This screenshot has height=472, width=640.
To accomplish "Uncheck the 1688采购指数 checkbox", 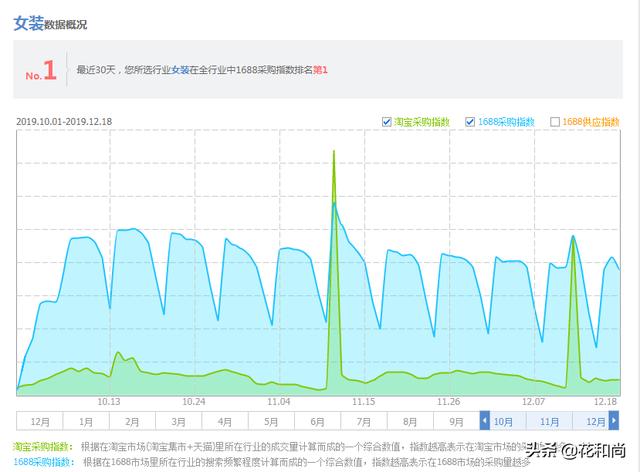I will click(470, 122).
